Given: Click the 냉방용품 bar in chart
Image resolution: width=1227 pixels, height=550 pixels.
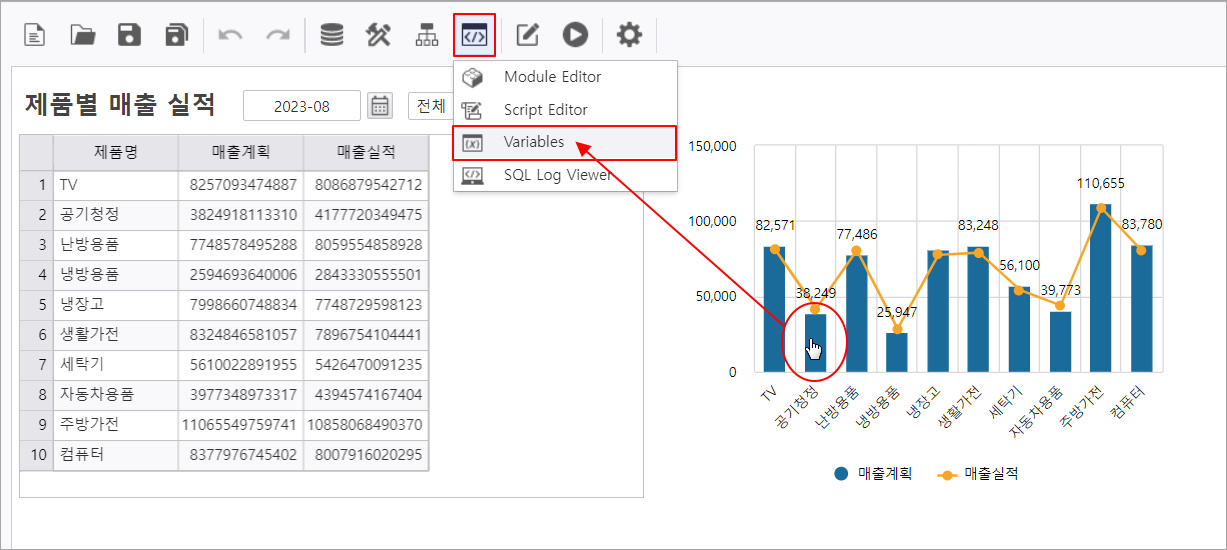Looking at the screenshot, I should pyautogui.click(x=897, y=352).
